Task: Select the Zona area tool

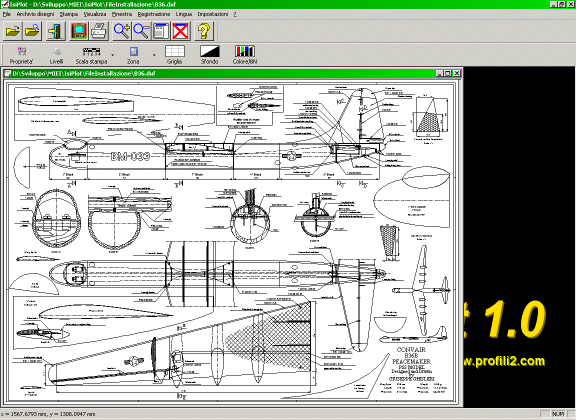Action: click(133, 55)
